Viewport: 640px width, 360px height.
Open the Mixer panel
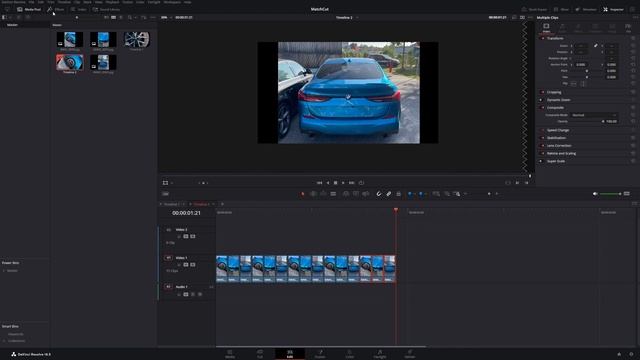(x=562, y=9)
